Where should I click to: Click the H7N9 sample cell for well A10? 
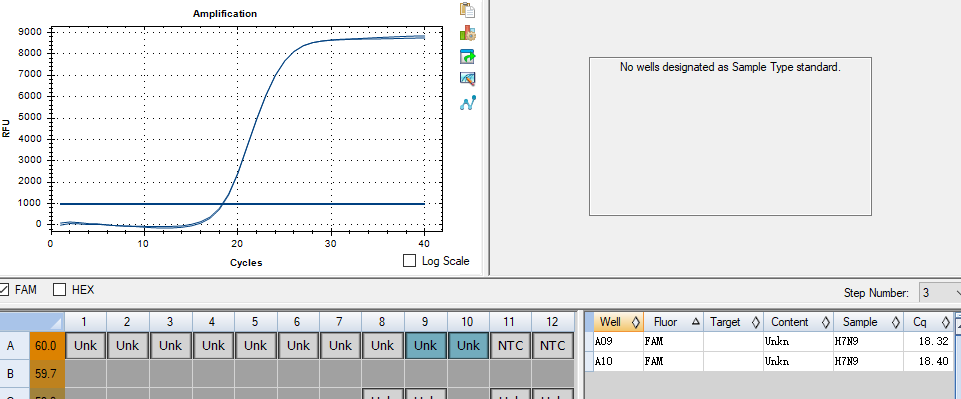pos(868,362)
